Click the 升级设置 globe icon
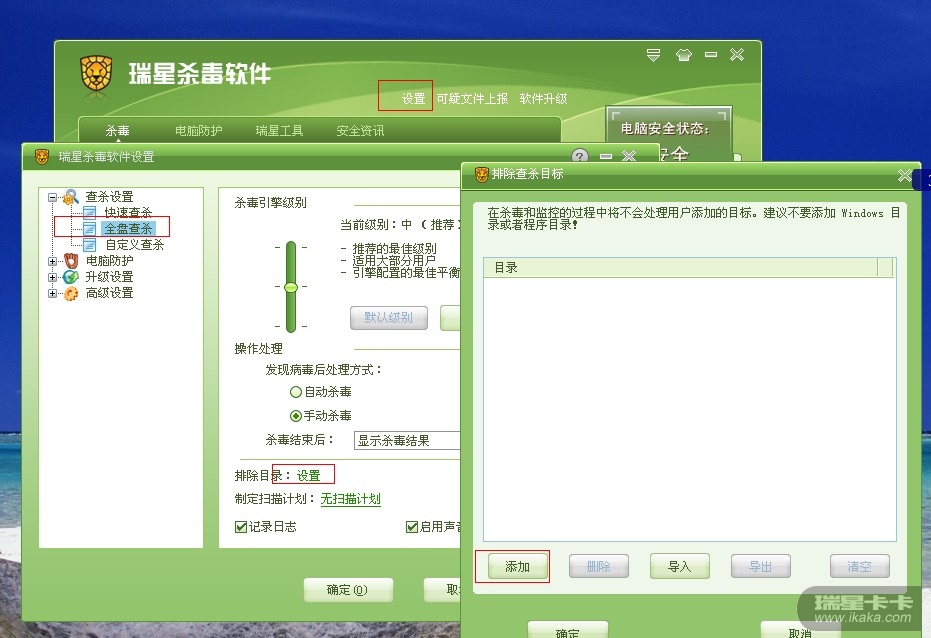931x638 pixels. tap(71, 277)
